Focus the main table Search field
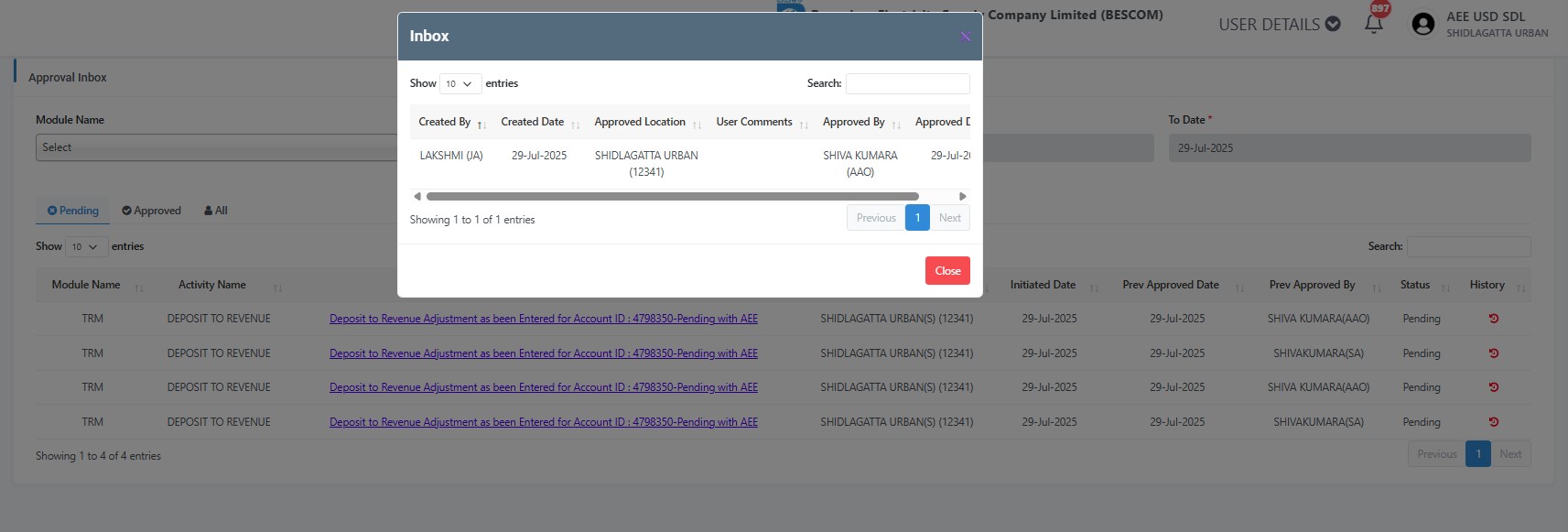Screen dimensions: 1568x532 point(1468,246)
